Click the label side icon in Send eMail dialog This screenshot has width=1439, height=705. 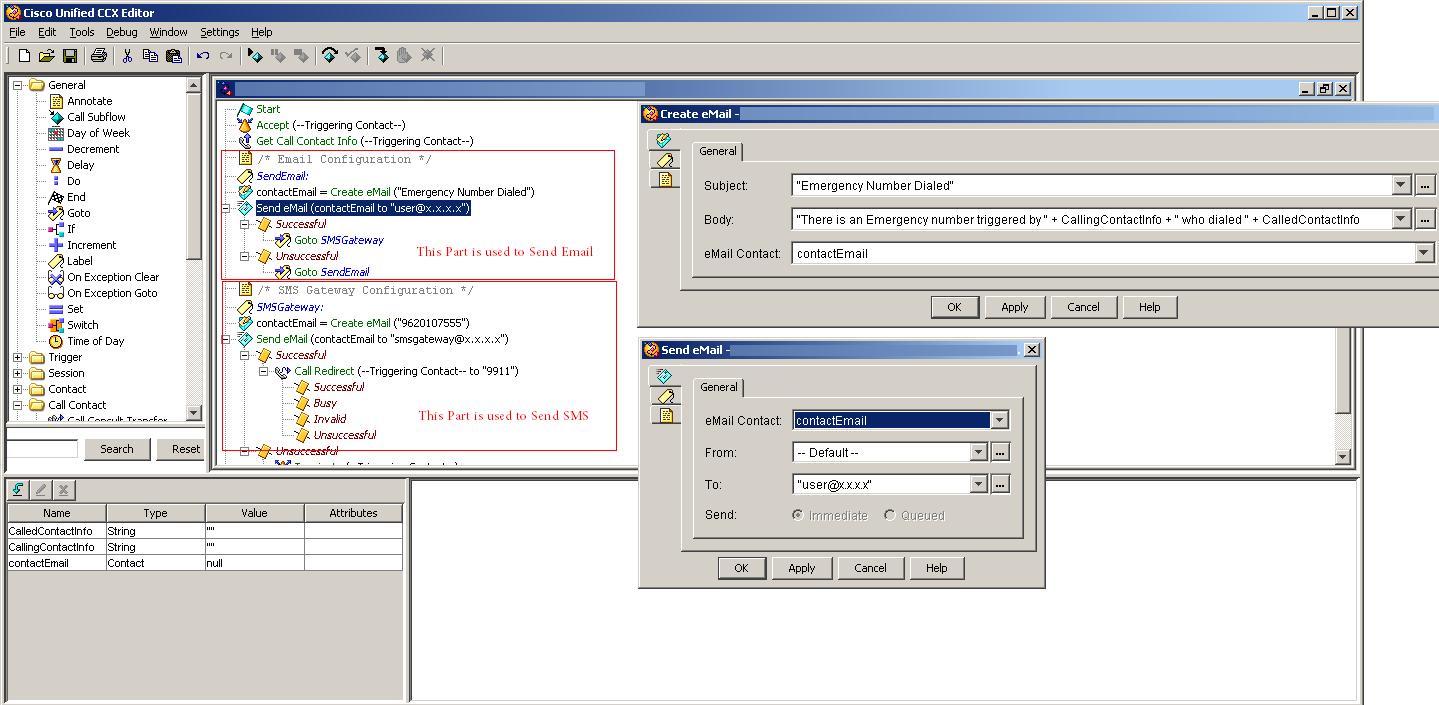pyautogui.click(x=664, y=396)
